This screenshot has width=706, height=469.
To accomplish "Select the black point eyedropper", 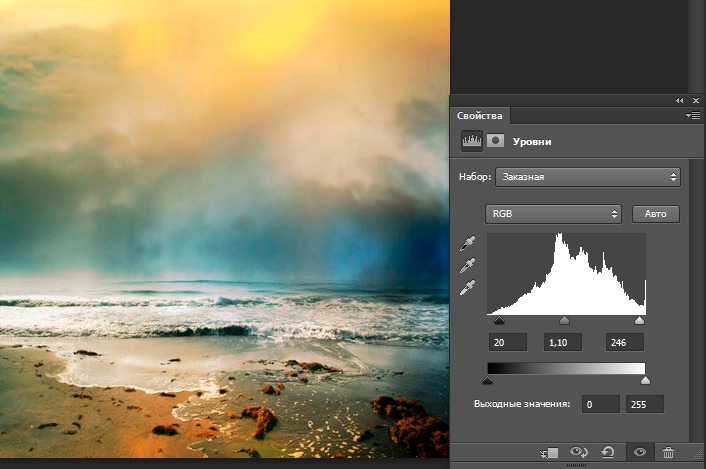I will click(467, 243).
